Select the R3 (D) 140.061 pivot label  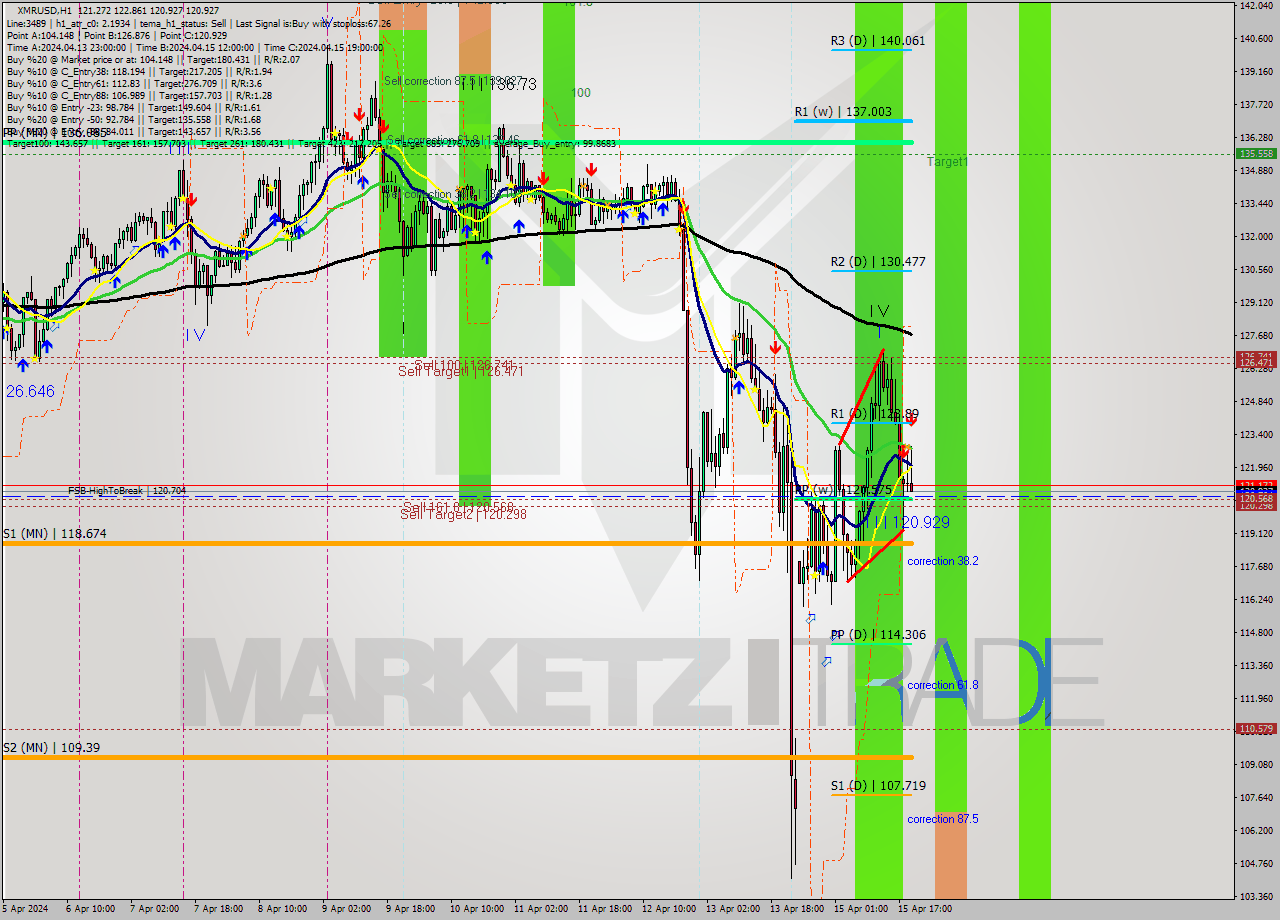877,41
